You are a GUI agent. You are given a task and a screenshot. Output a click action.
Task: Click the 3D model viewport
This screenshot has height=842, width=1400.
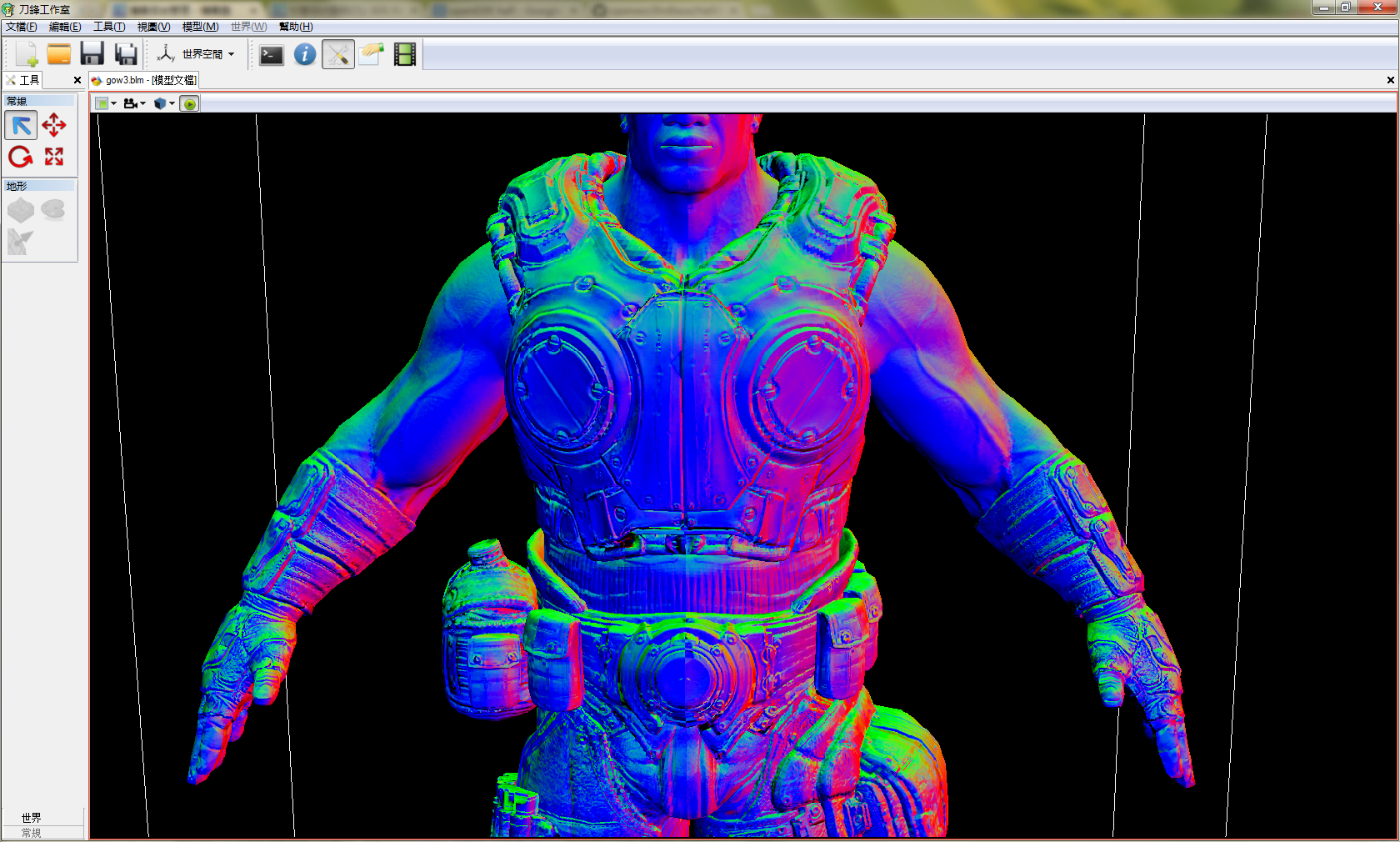click(x=743, y=475)
